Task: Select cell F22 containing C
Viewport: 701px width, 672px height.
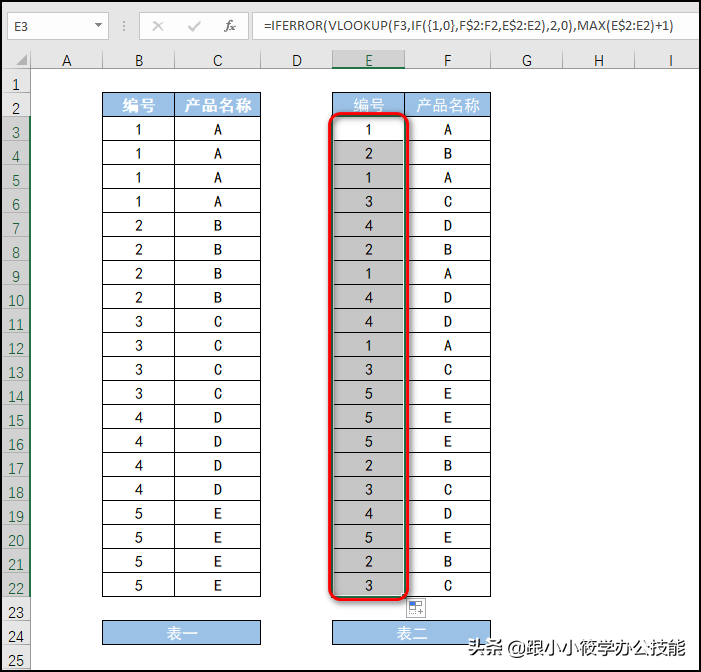Action: [x=448, y=585]
